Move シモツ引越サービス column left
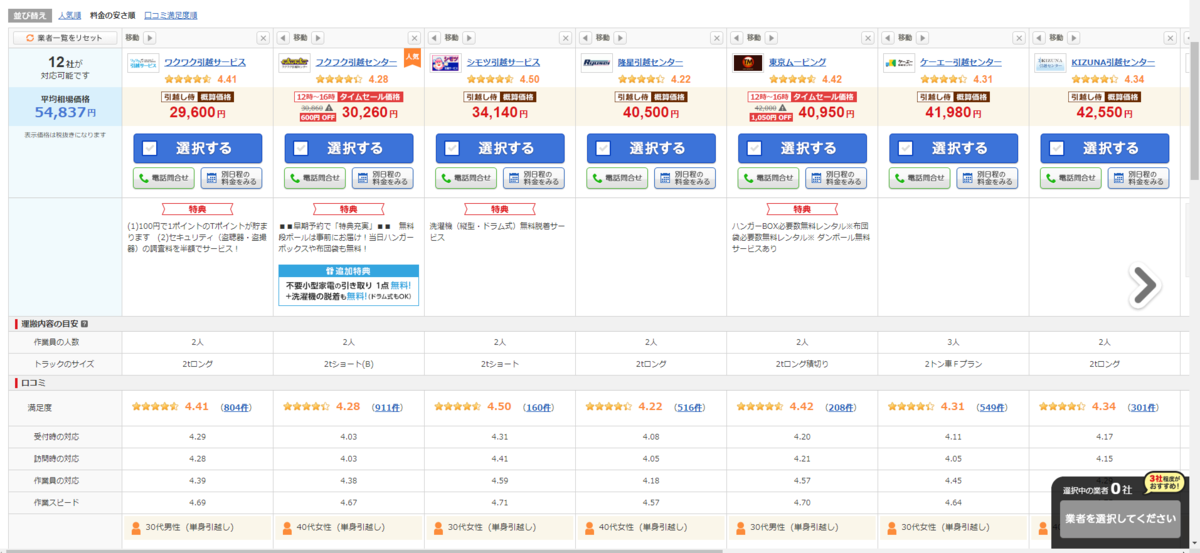The height and width of the screenshot is (553, 1200). click(434, 38)
